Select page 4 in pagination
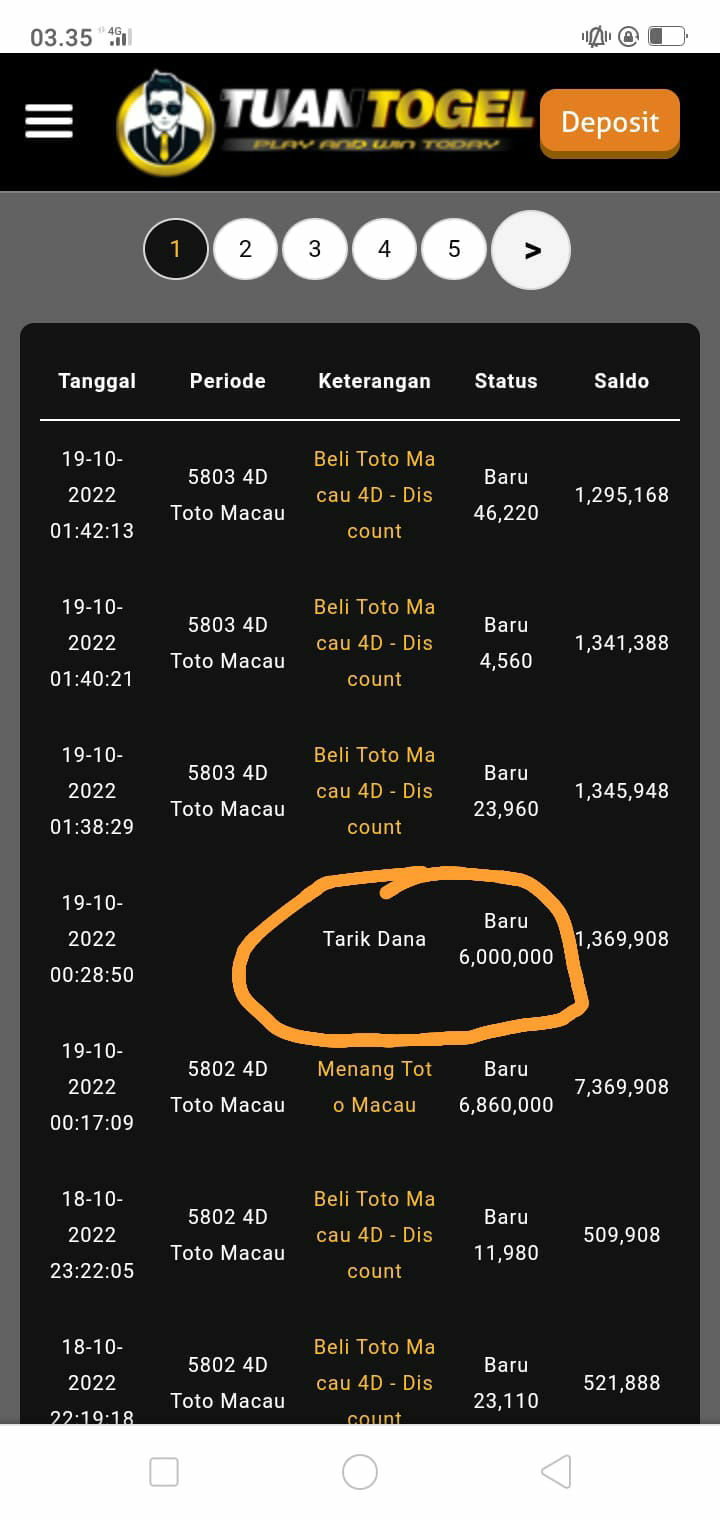The width and height of the screenshot is (720, 1520). 384,249
